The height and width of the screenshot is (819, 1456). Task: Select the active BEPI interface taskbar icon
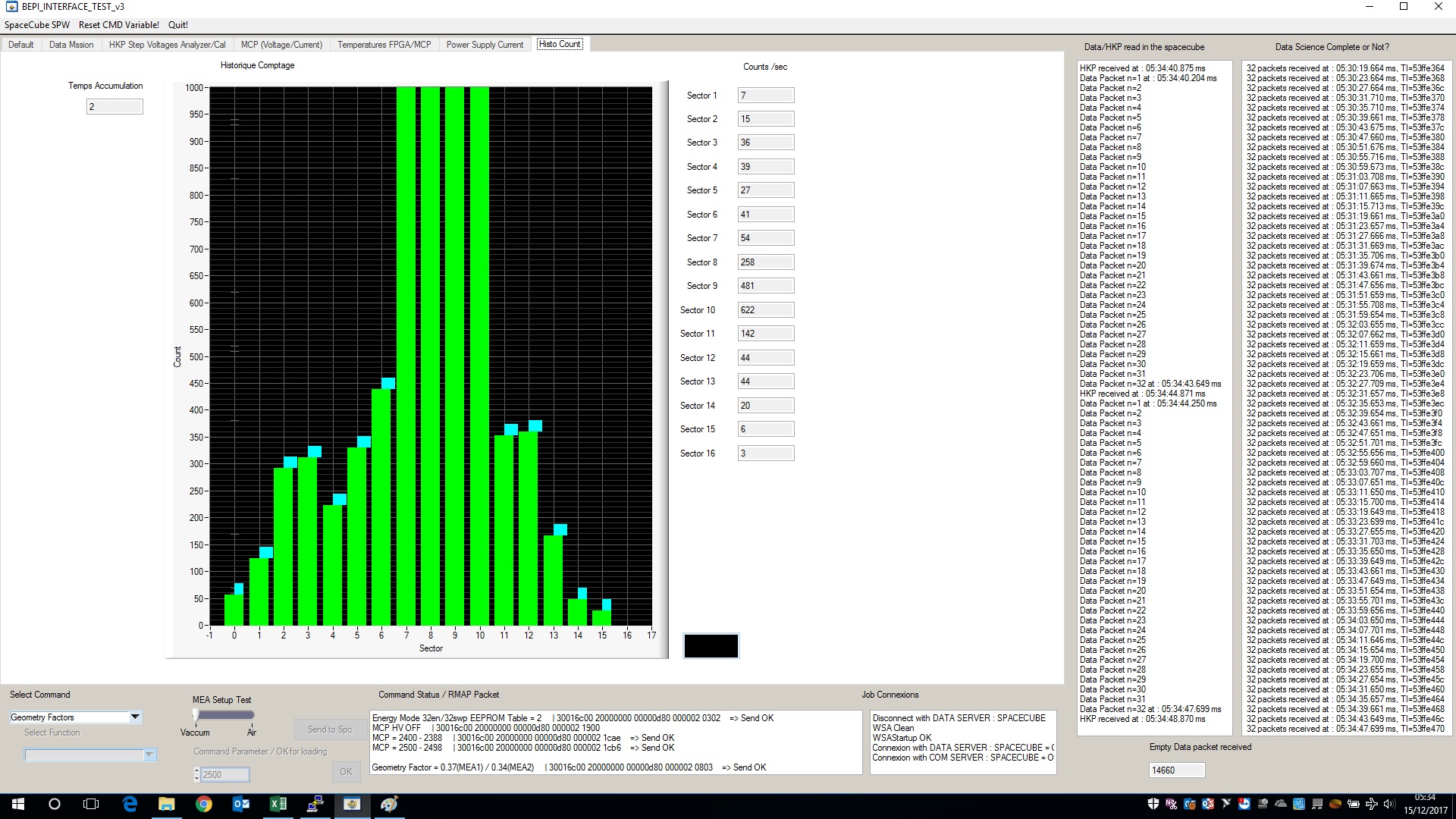(x=352, y=804)
